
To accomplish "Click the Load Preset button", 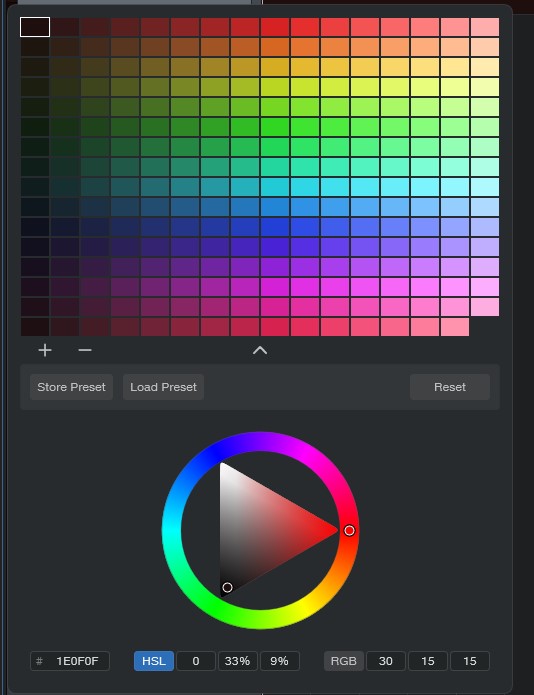I will (x=164, y=387).
